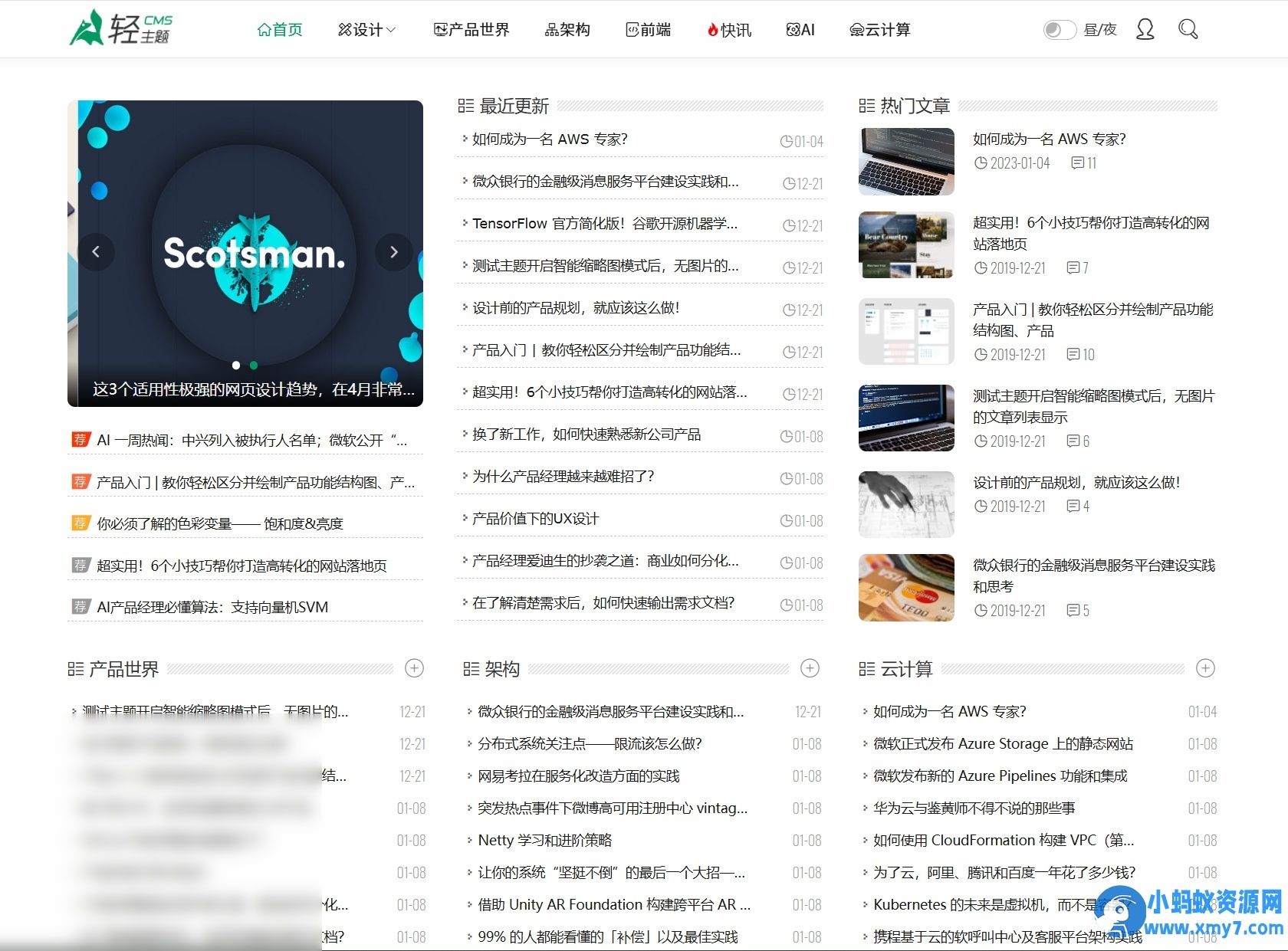The height and width of the screenshot is (951, 1288).
Task: Go to previous slide with left carousel arrow
Action: [97, 252]
